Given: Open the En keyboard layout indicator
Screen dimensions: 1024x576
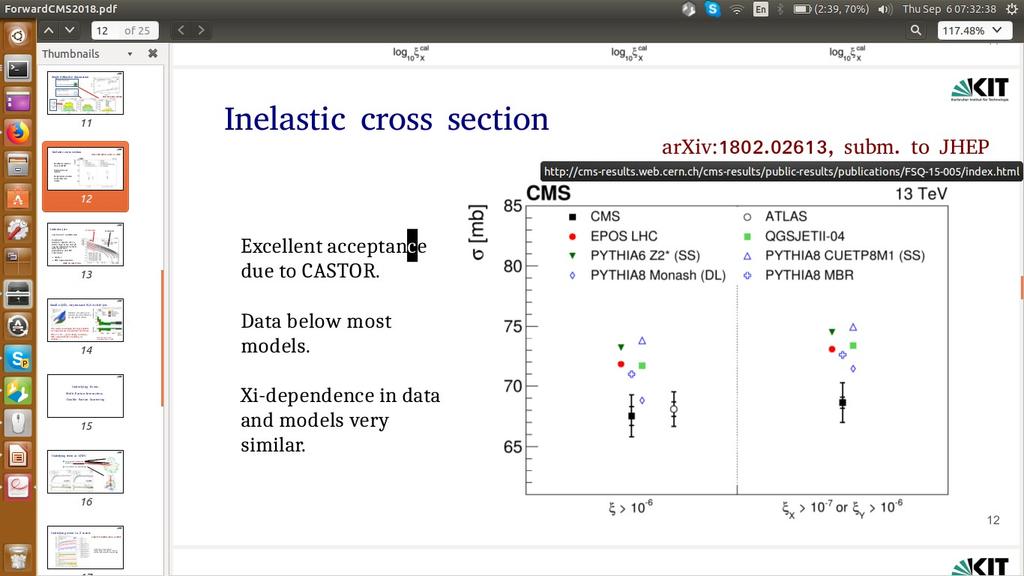Looking at the screenshot, I should pyautogui.click(x=761, y=9).
